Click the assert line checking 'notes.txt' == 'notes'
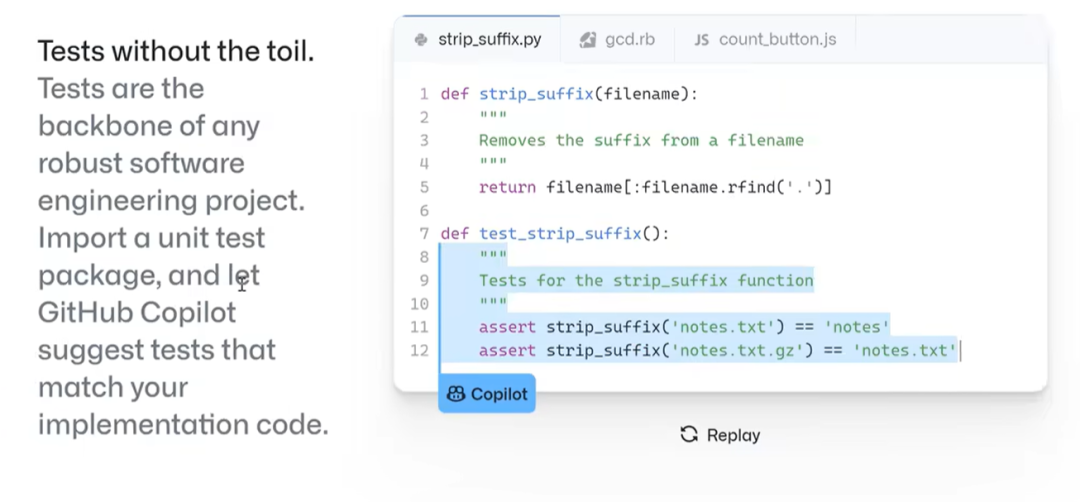Image resolution: width=1080 pixels, height=502 pixels. click(684, 327)
